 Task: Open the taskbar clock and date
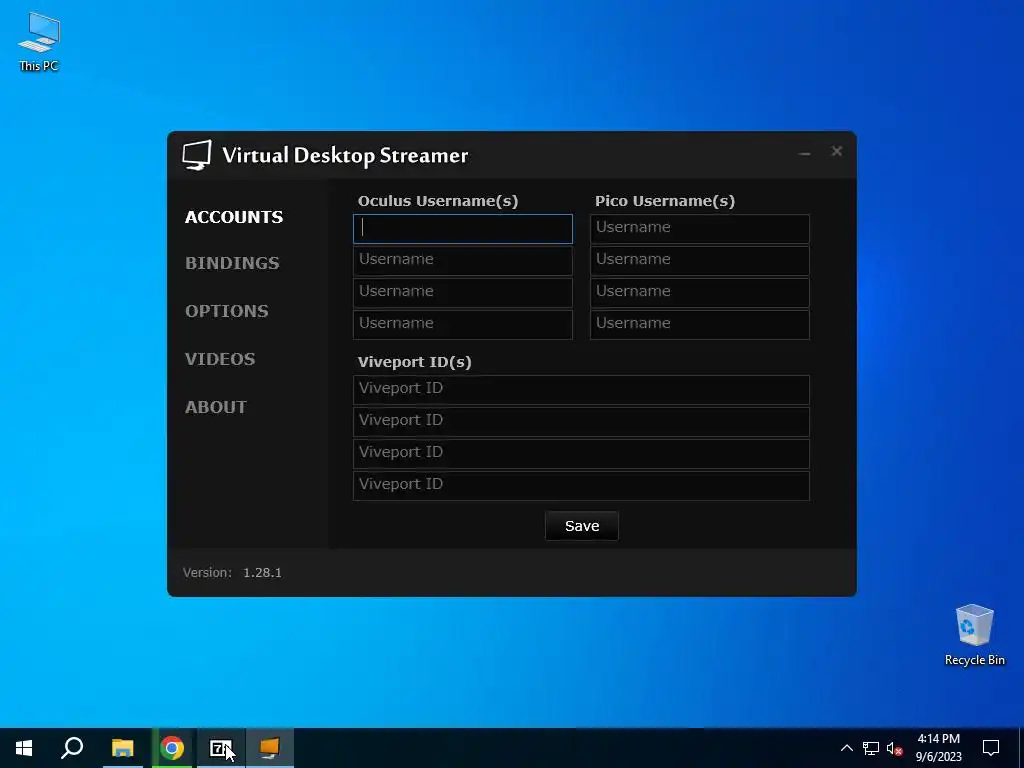(x=938, y=748)
